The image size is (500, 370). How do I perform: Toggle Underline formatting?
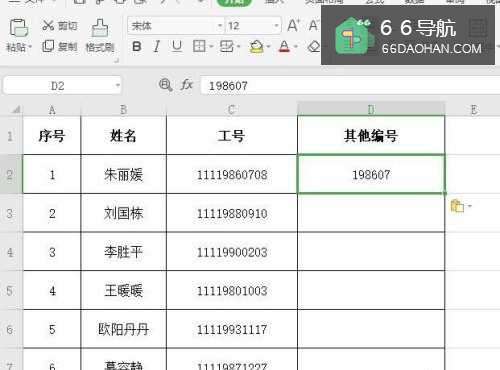(x=177, y=46)
